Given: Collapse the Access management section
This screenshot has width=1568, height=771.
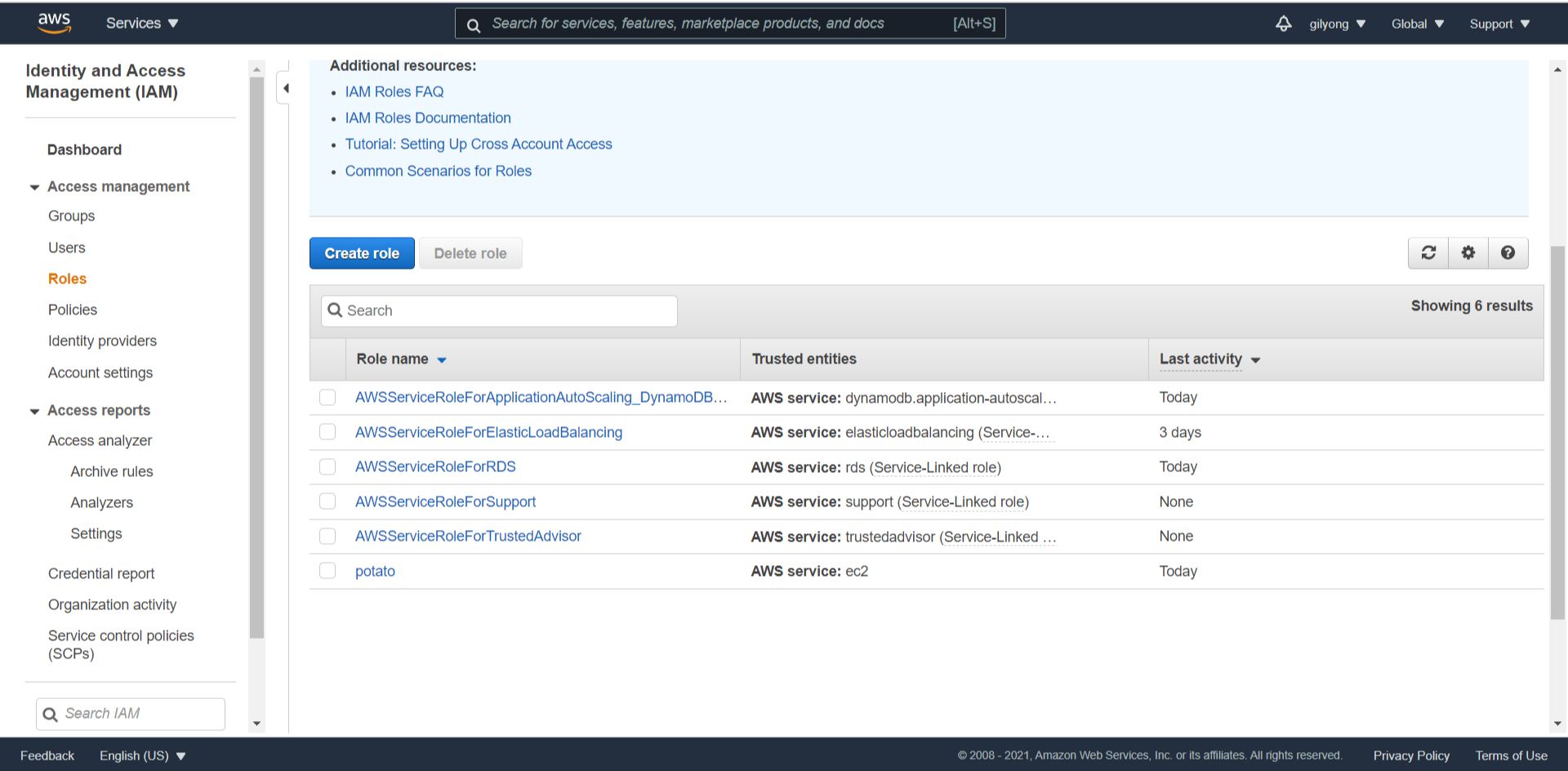Looking at the screenshot, I should point(34,187).
